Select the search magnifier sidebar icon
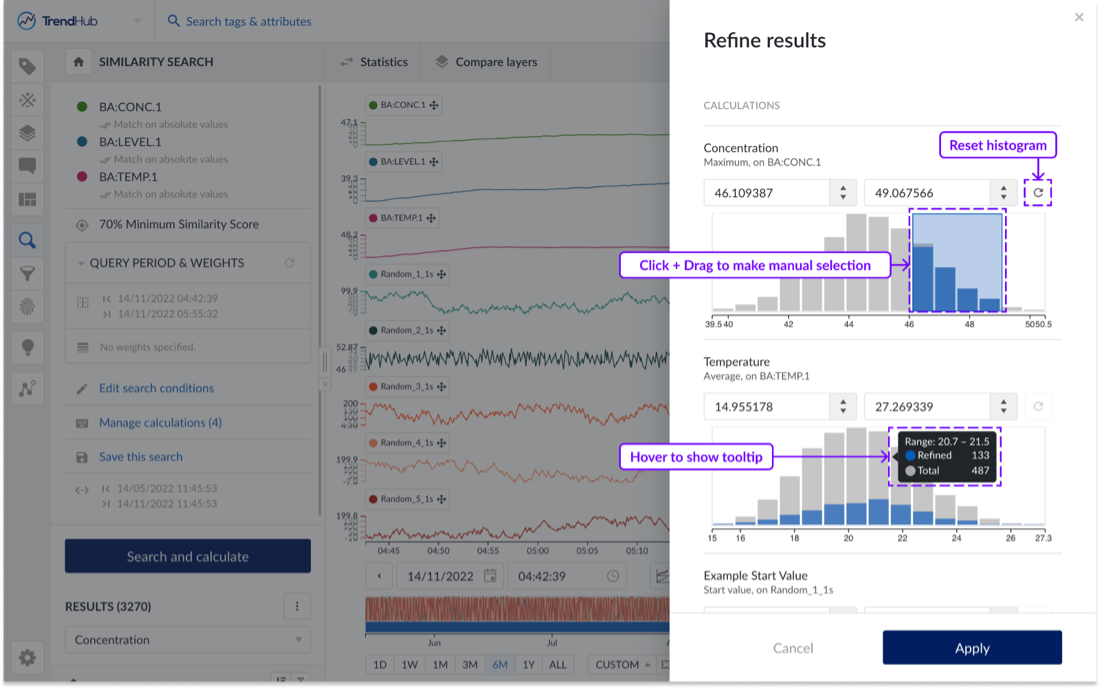 pyautogui.click(x=27, y=240)
